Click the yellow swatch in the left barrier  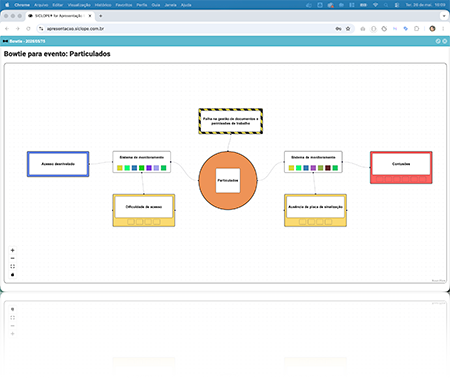(120, 168)
